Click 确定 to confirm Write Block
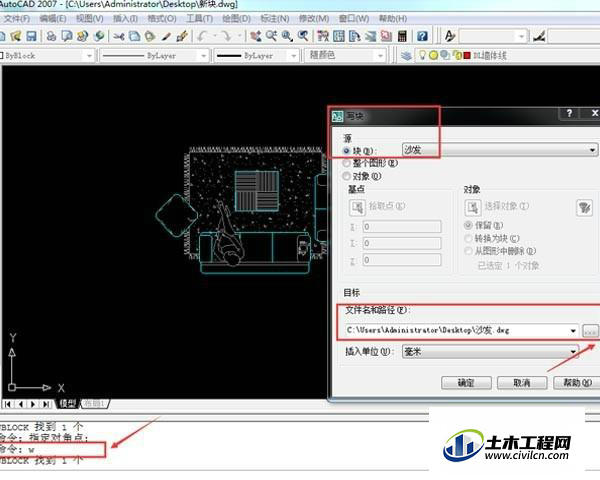The width and height of the screenshot is (600, 480). (x=466, y=382)
